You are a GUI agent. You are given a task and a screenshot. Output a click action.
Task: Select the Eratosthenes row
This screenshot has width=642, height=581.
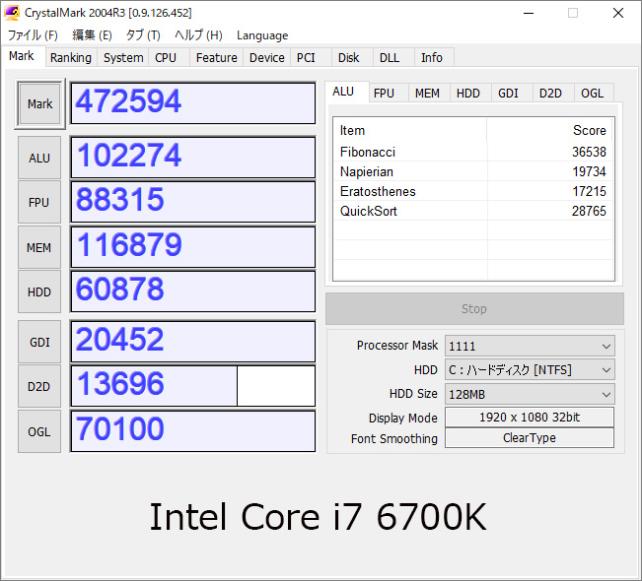pos(473,191)
